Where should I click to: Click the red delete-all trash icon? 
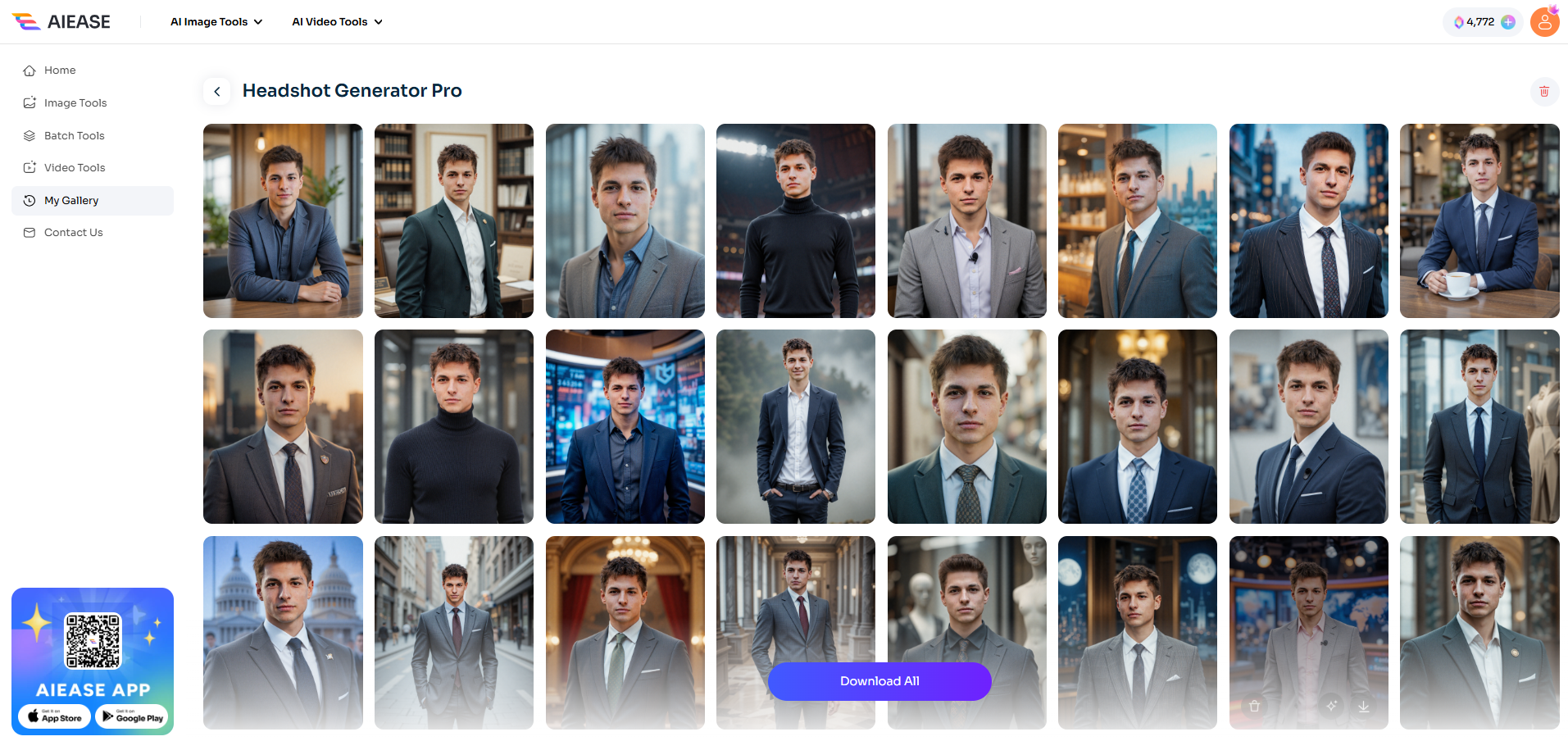click(x=1543, y=91)
